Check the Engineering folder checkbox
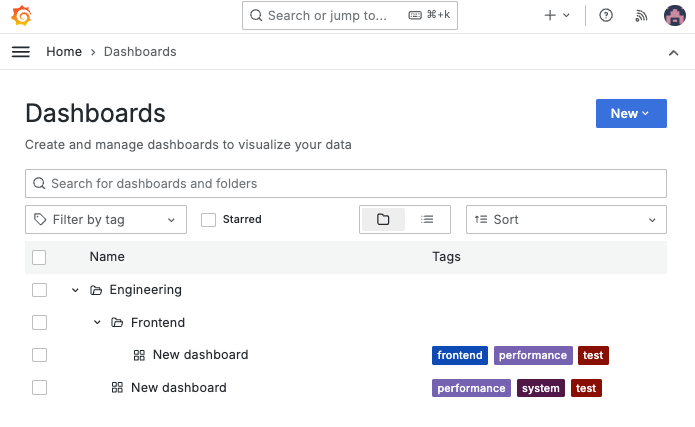 click(39, 290)
